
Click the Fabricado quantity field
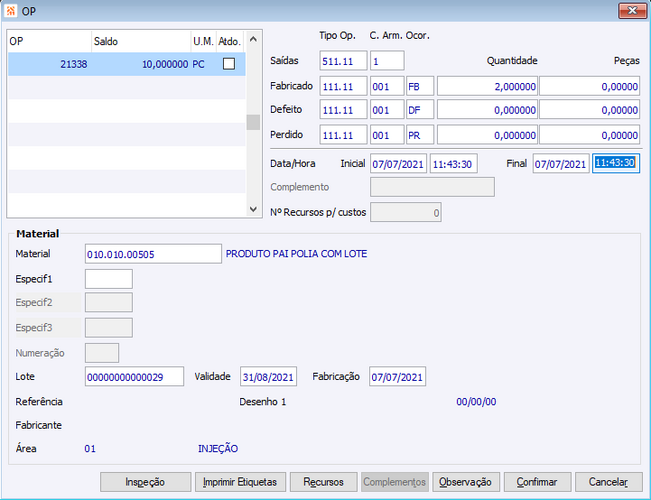pyautogui.click(x=487, y=86)
